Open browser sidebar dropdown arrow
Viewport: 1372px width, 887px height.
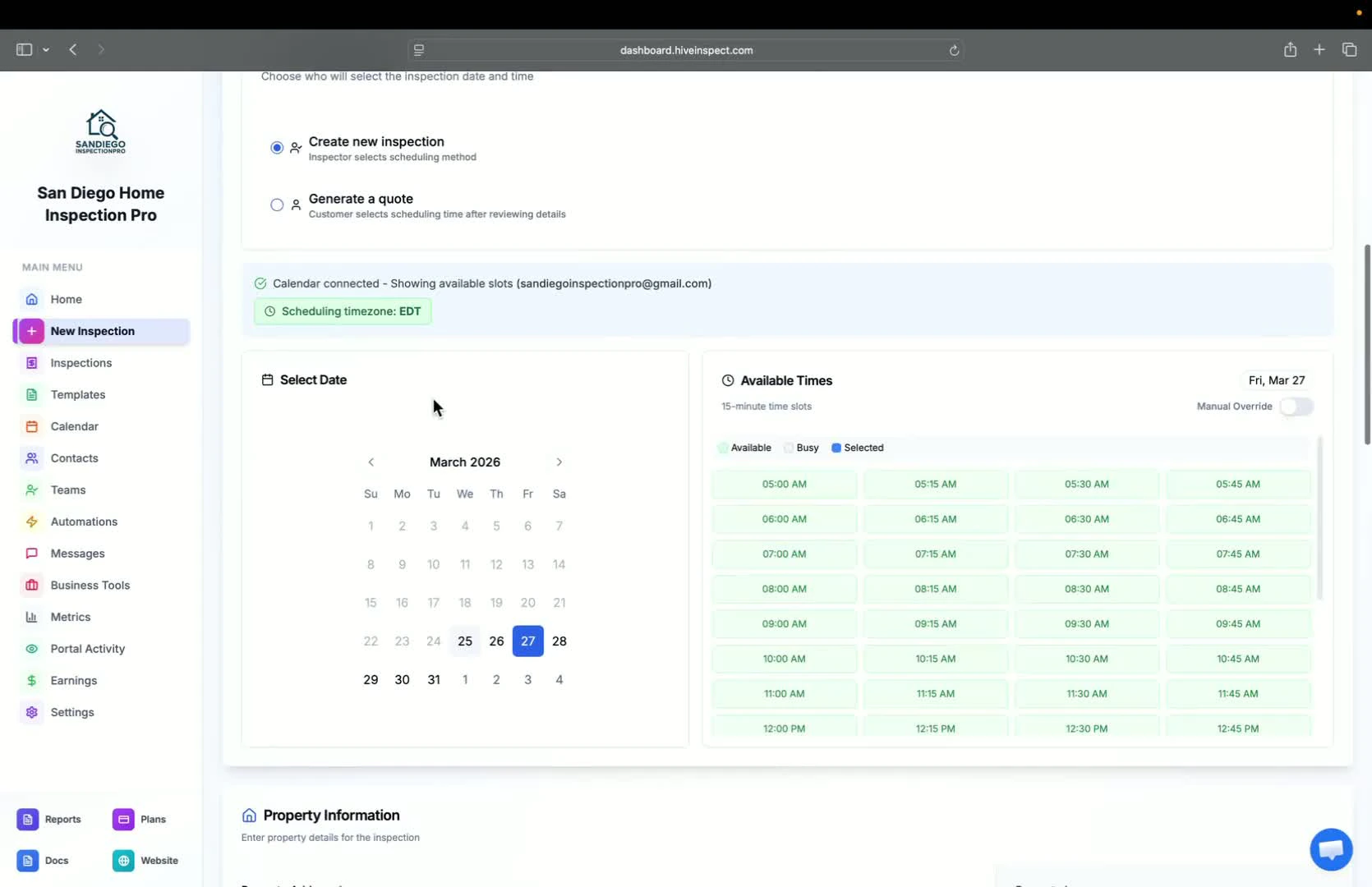(x=46, y=50)
